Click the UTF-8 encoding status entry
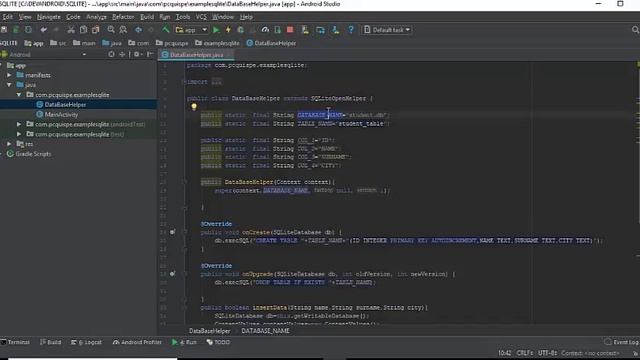640x360 pixels. [x=547, y=353]
